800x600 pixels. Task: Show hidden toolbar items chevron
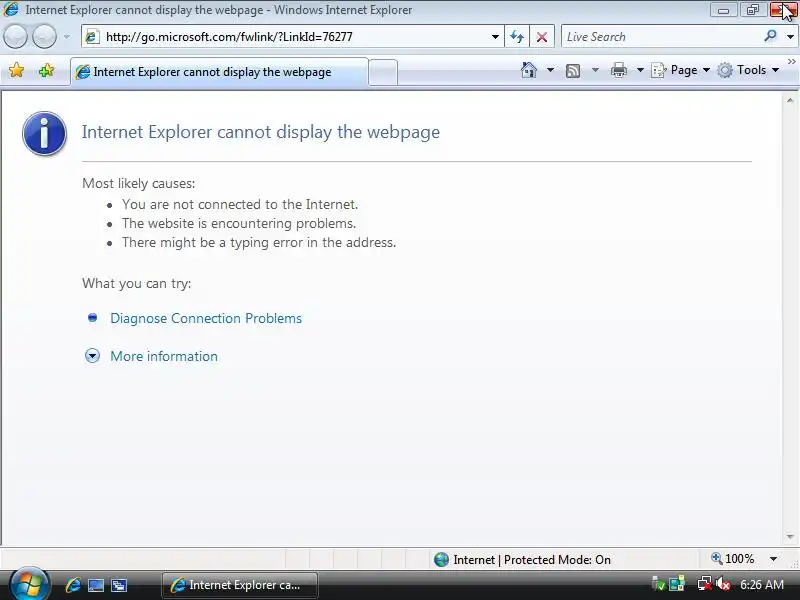pos(791,62)
